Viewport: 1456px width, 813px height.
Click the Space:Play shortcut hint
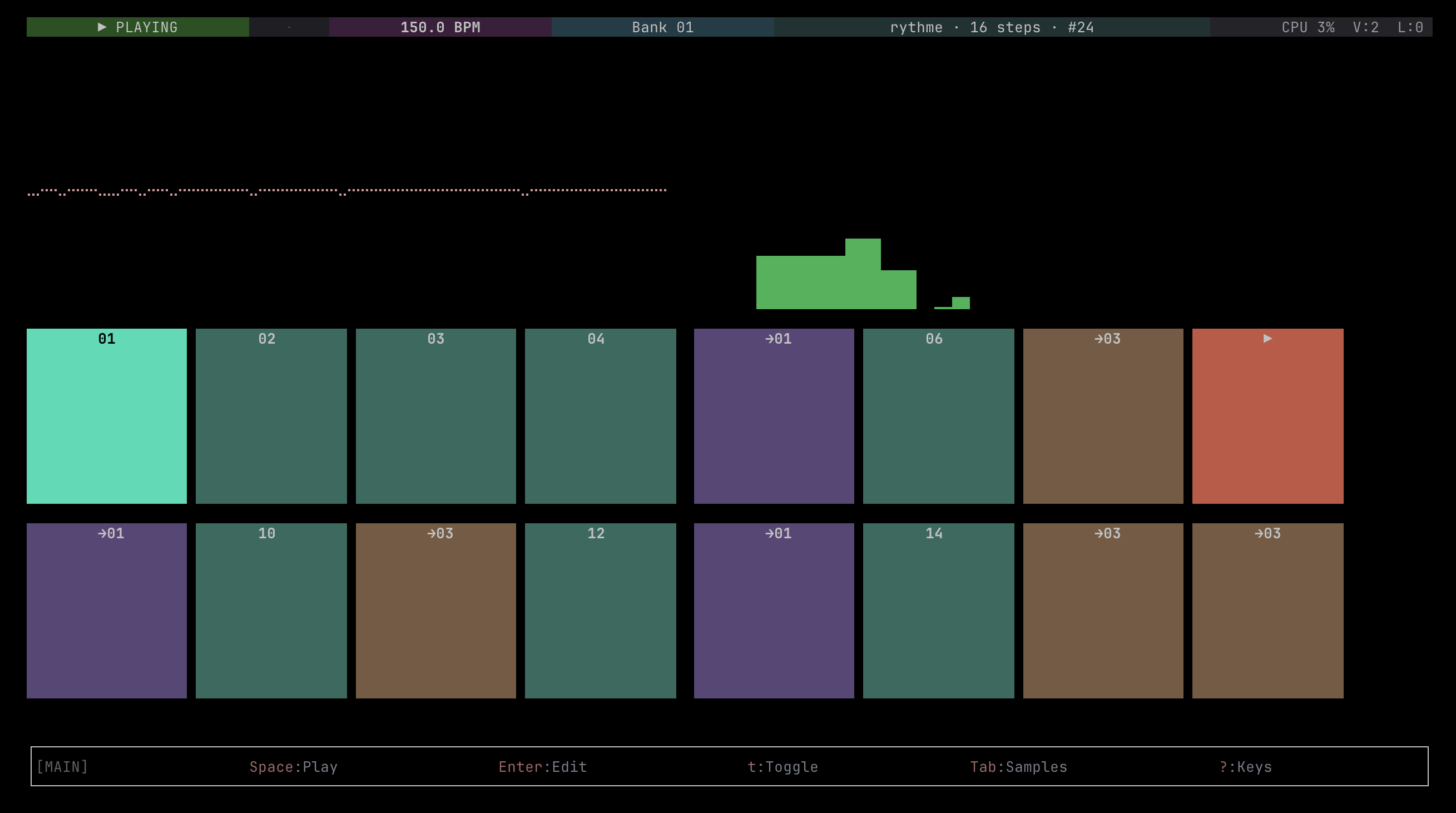coord(293,767)
